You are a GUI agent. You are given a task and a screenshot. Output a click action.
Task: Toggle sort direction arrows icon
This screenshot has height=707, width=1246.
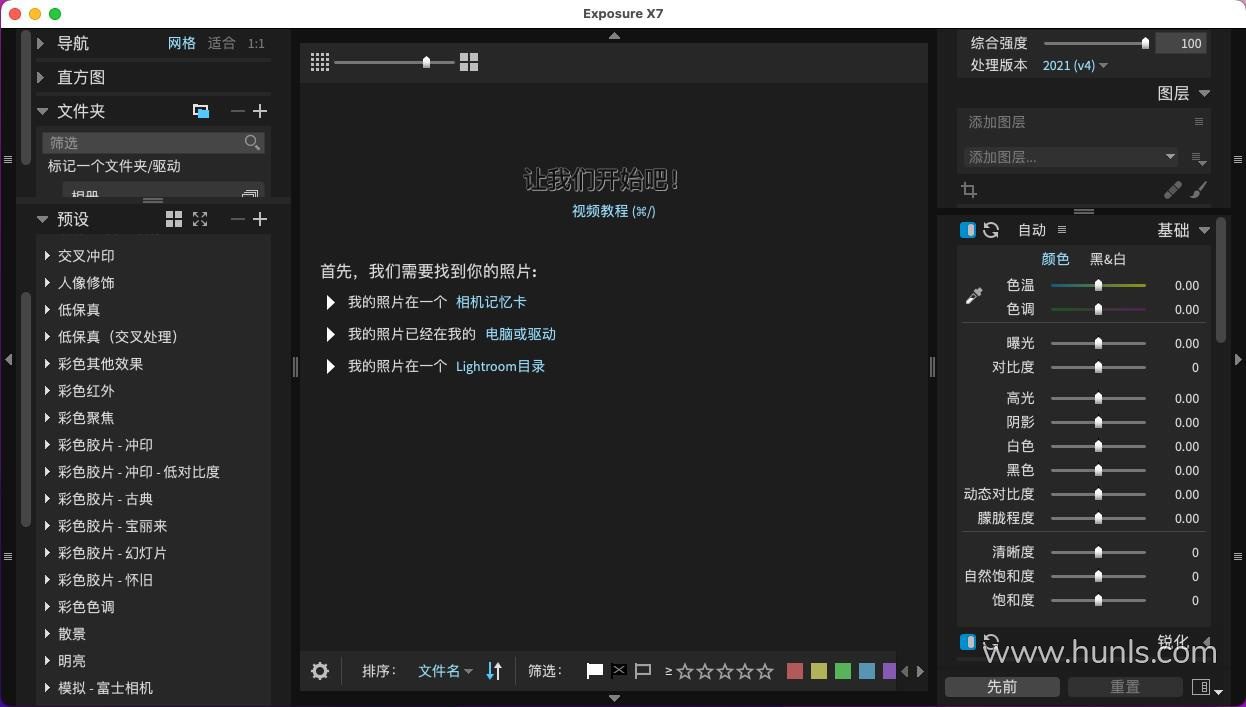(494, 671)
